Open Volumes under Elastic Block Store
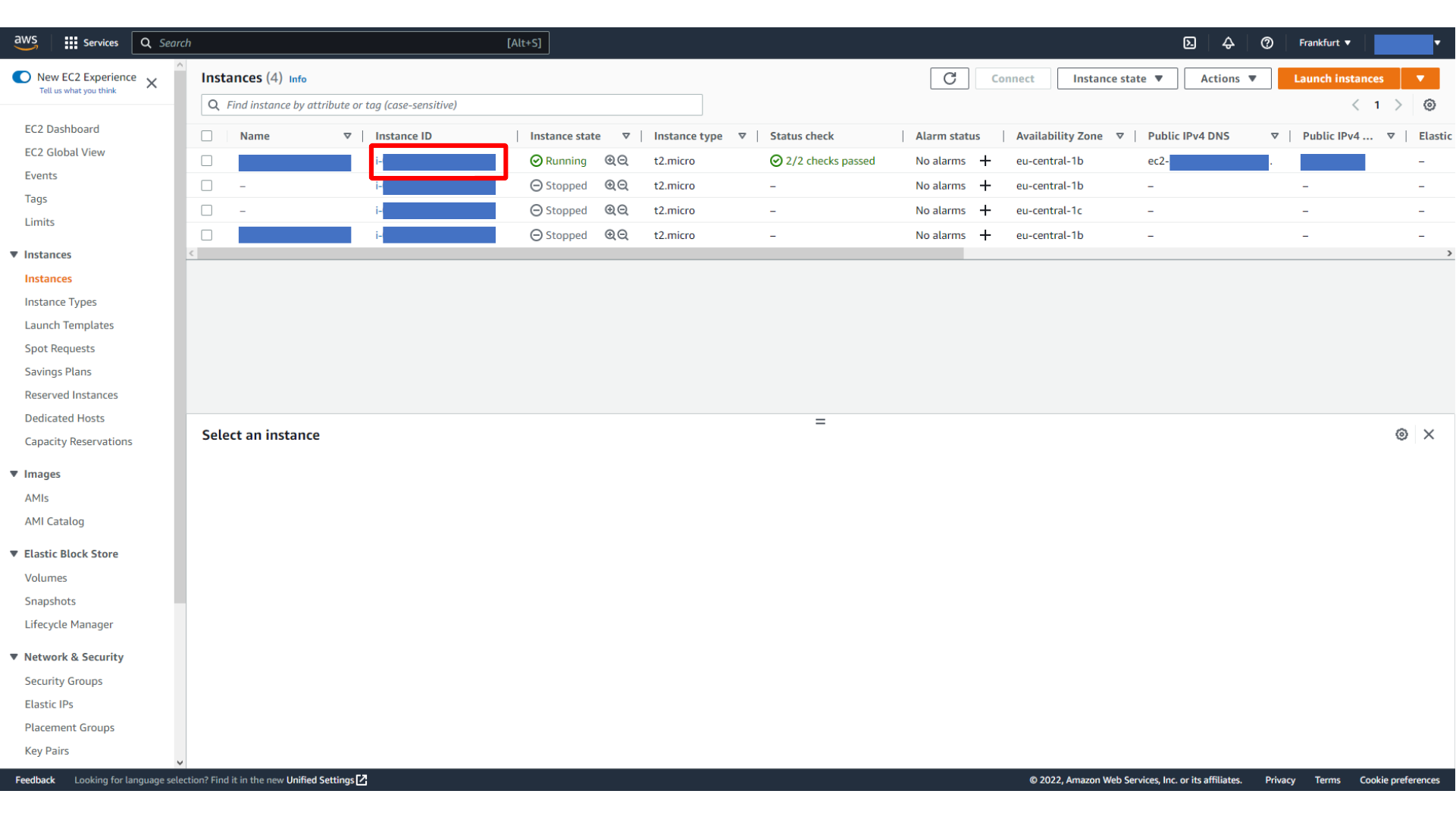The height and width of the screenshot is (819, 1456). coord(45,578)
